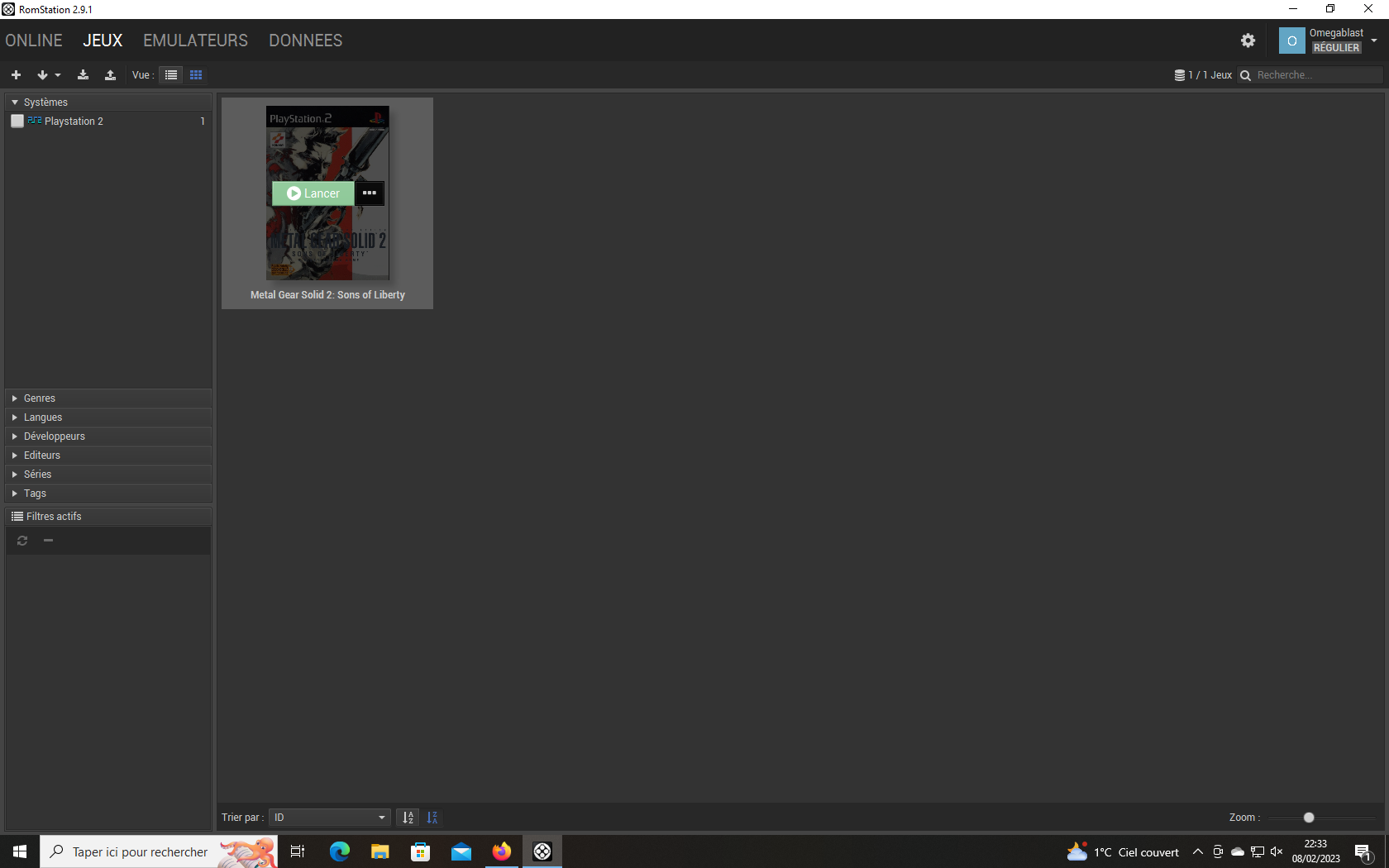Click the Filtres actifs header
The image size is (1389, 868).
[x=108, y=517]
